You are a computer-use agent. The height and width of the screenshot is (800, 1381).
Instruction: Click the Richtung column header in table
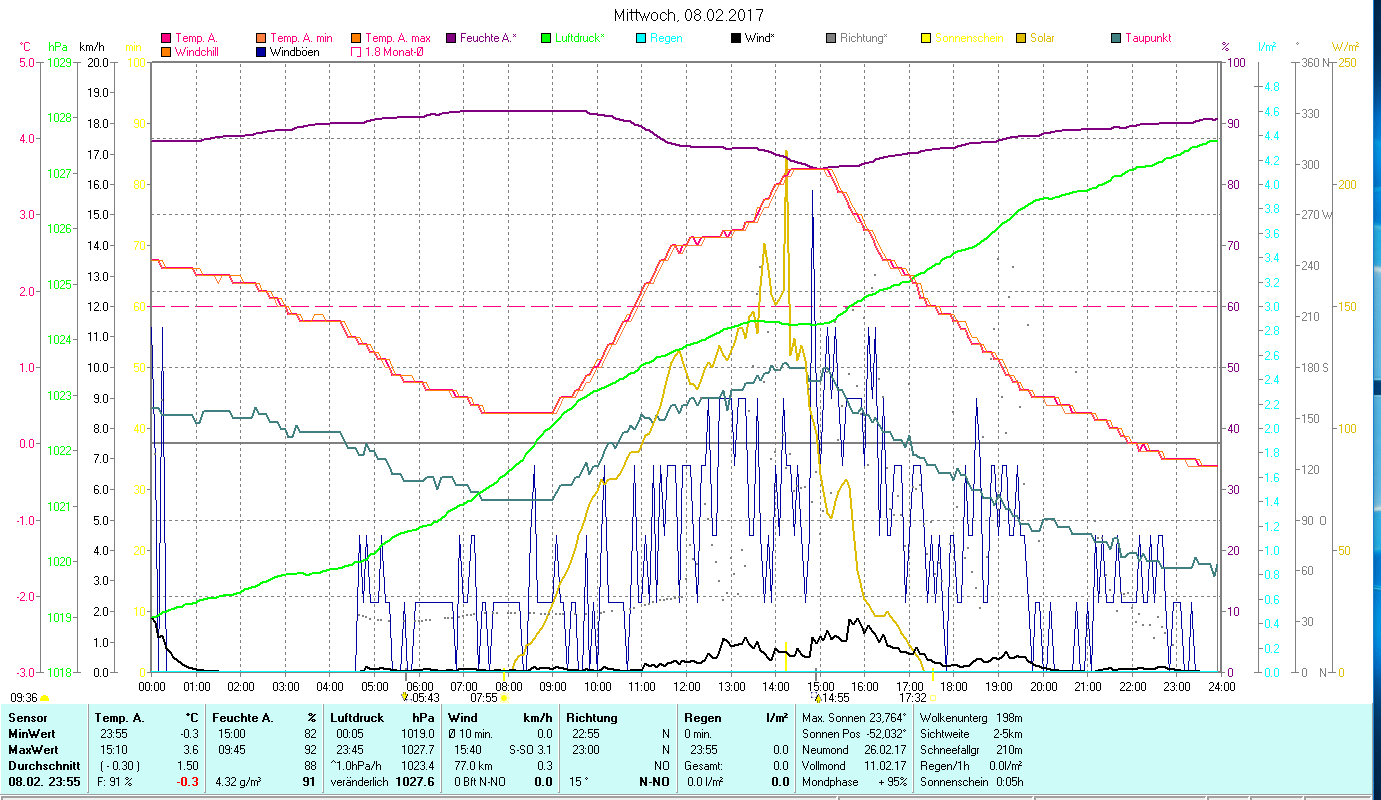point(592,718)
